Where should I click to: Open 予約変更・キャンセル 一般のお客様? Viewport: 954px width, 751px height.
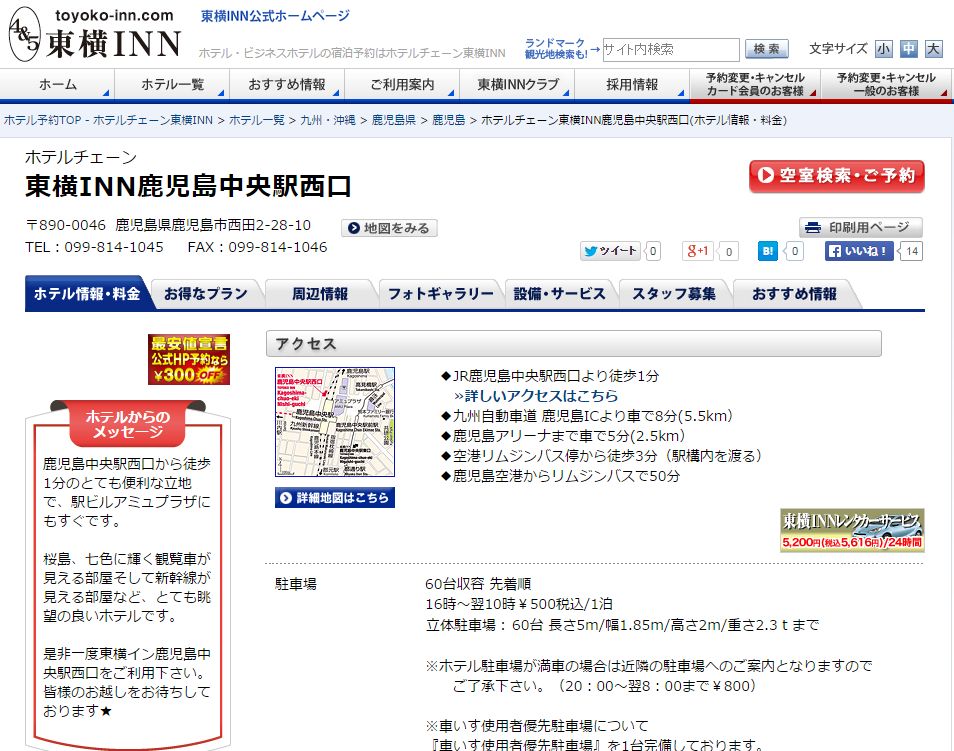tap(886, 85)
